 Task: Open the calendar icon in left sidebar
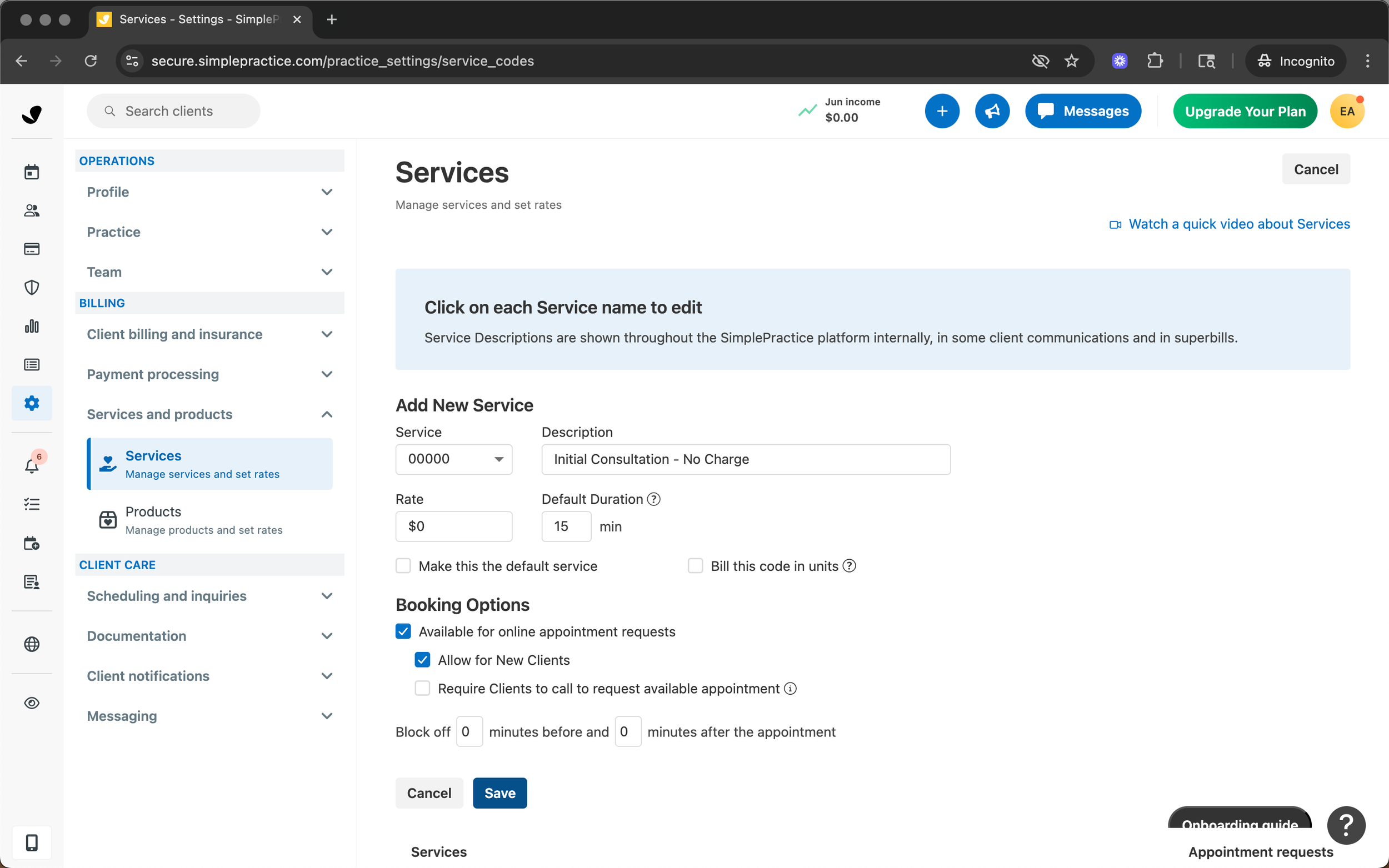coord(32,172)
